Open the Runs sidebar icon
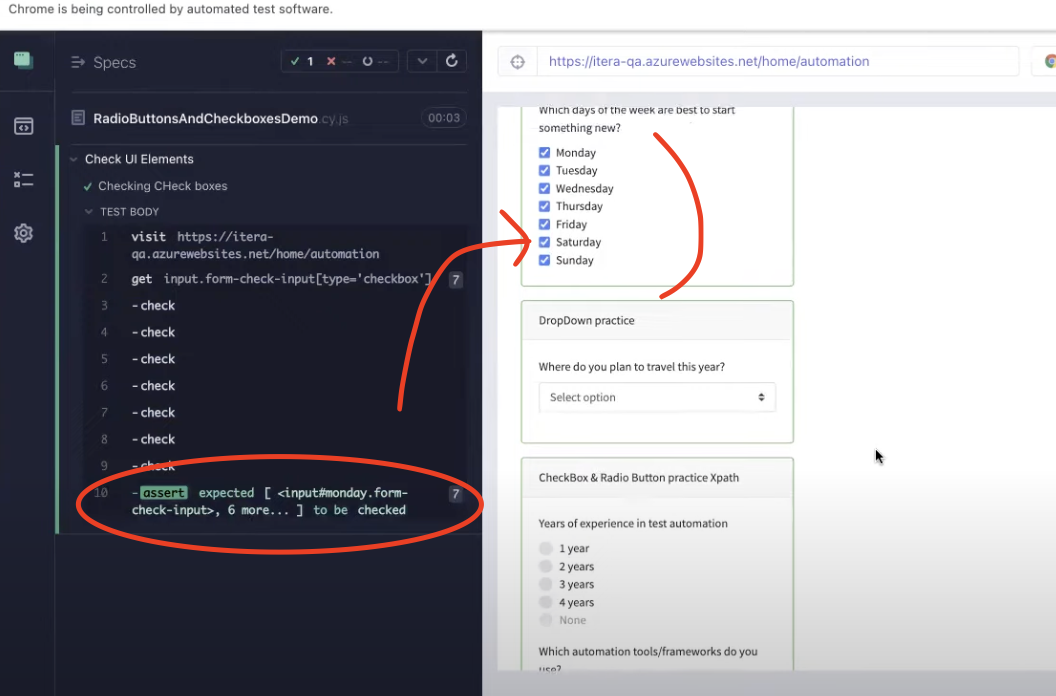This screenshot has height=696, width=1056. point(24,179)
